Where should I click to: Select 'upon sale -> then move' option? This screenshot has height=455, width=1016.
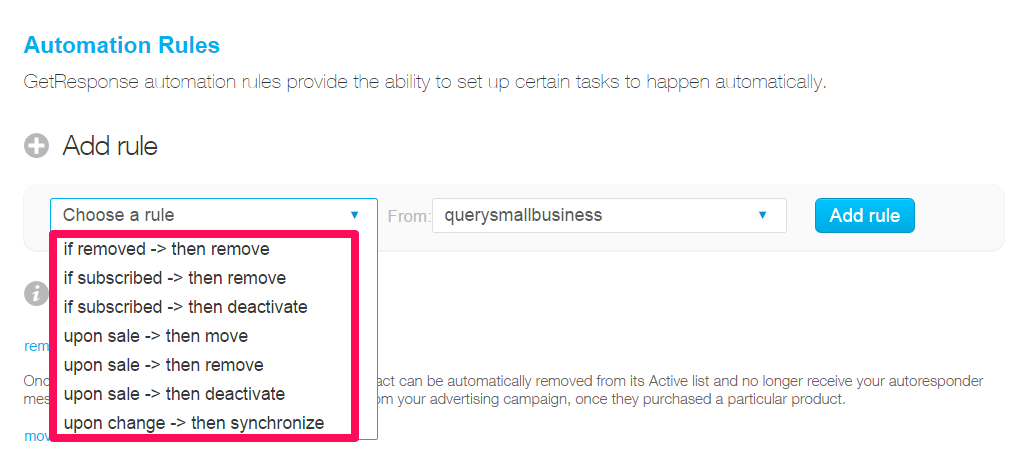pyautogui.click(x=155, y=336)
